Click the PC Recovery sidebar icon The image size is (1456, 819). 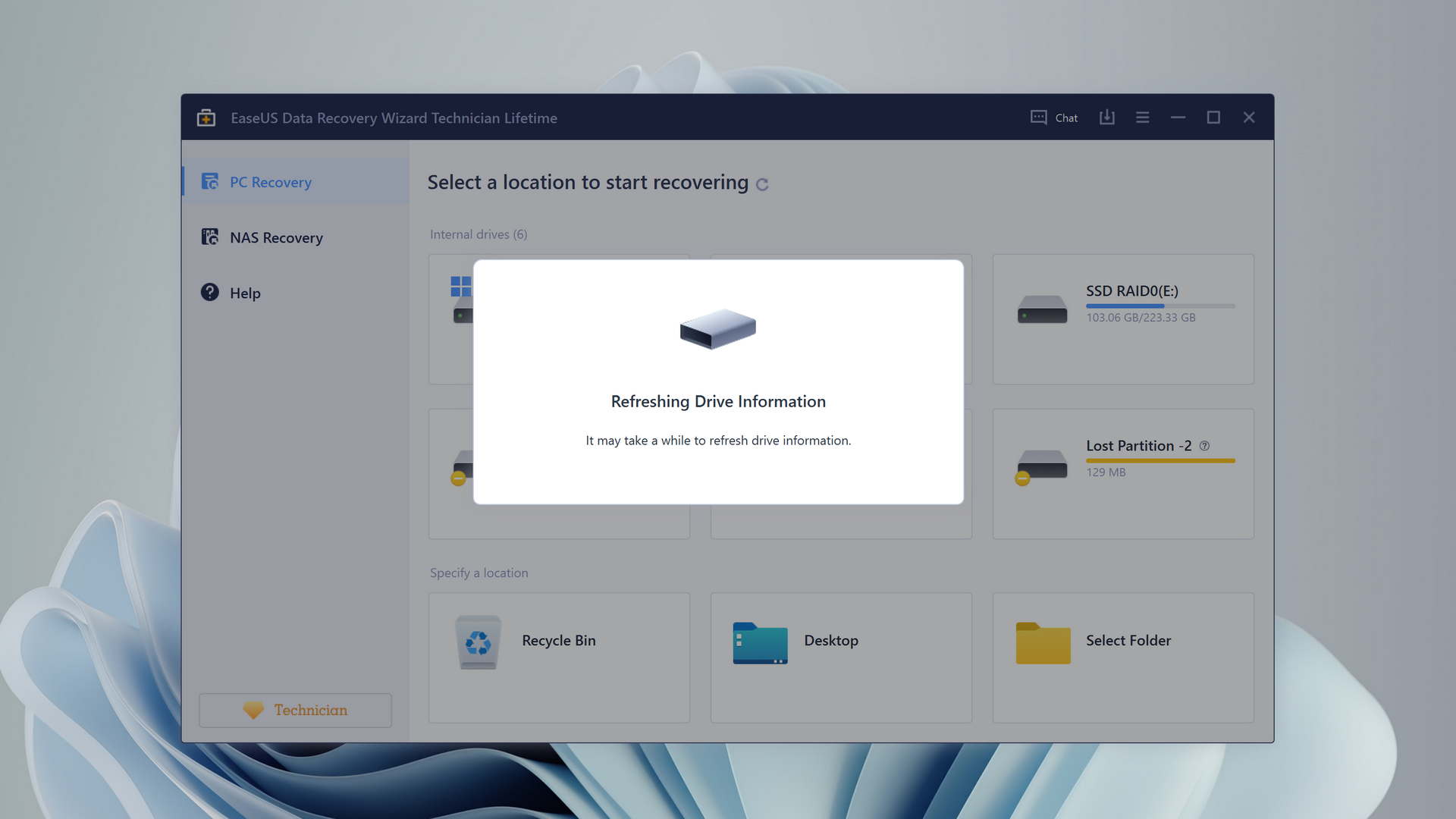[210, 181]
